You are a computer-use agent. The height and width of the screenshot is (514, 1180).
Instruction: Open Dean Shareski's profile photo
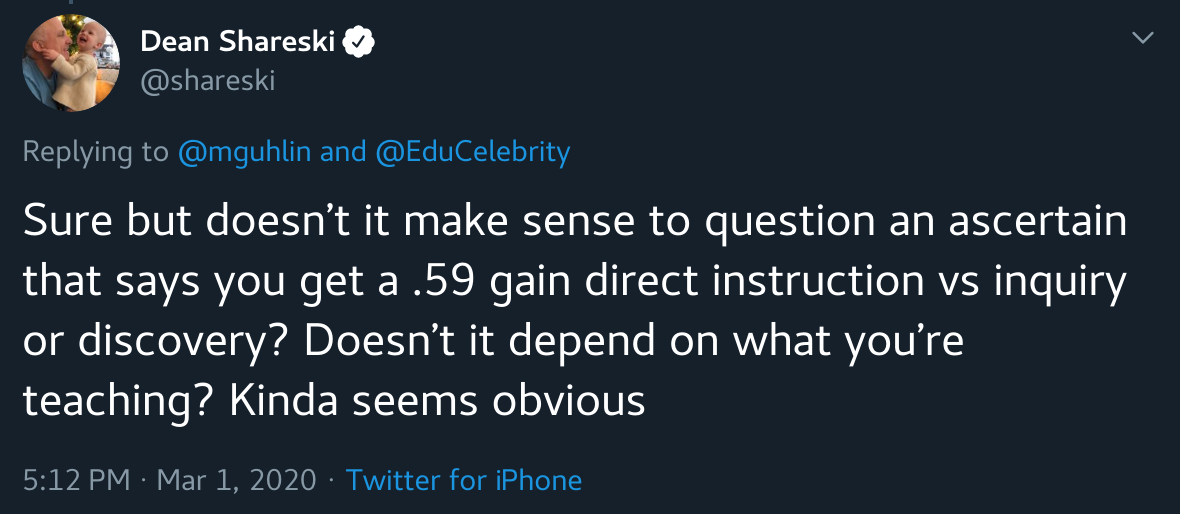click(x=66, y=63)
